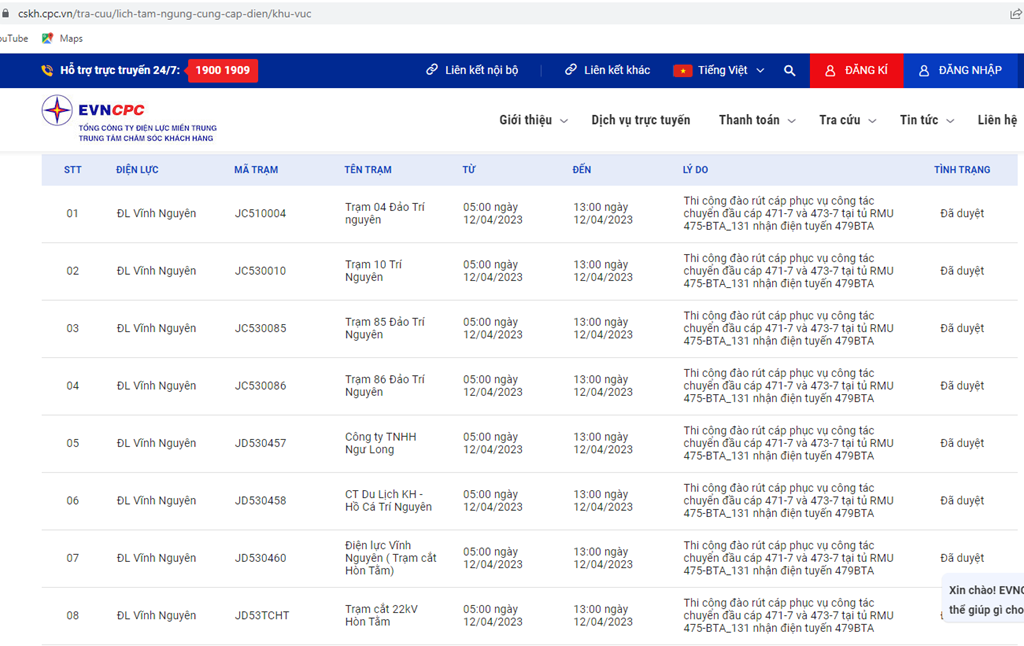Expand the Giới thiệu menu

533,120
